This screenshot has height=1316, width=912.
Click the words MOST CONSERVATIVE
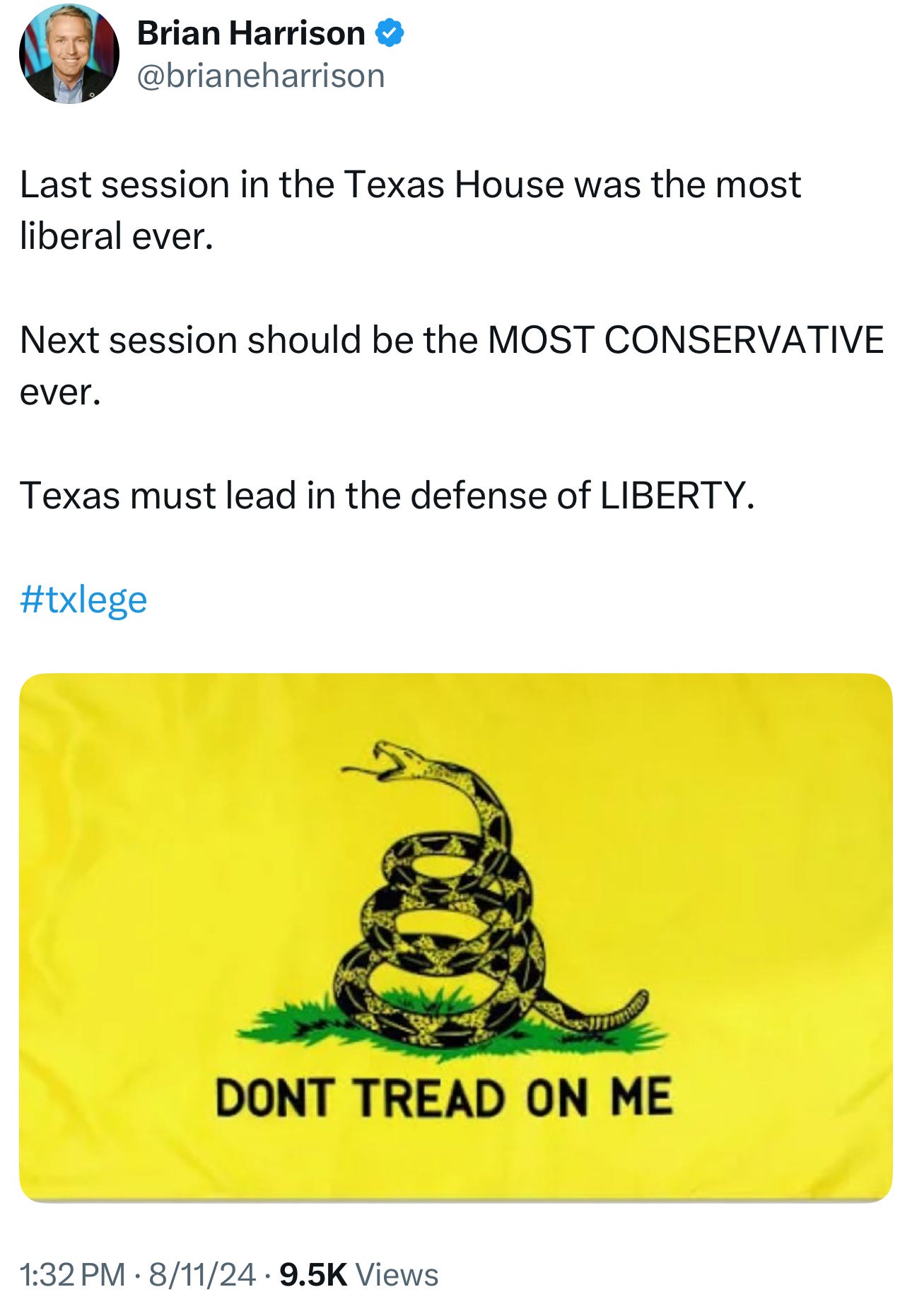(x=686, y=340)
